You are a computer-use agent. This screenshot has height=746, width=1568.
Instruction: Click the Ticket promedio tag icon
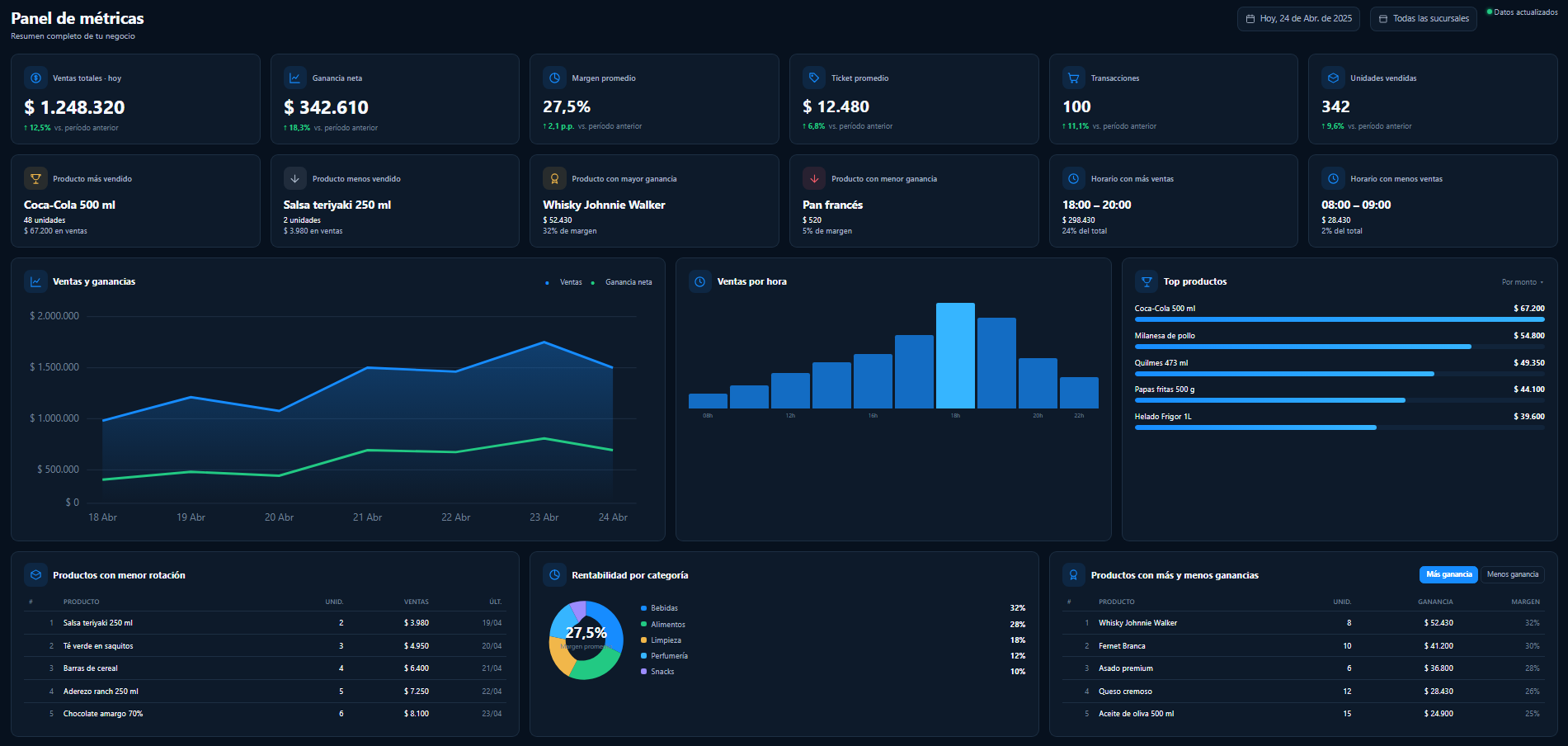pyautogui.click(x=814, y=78)
